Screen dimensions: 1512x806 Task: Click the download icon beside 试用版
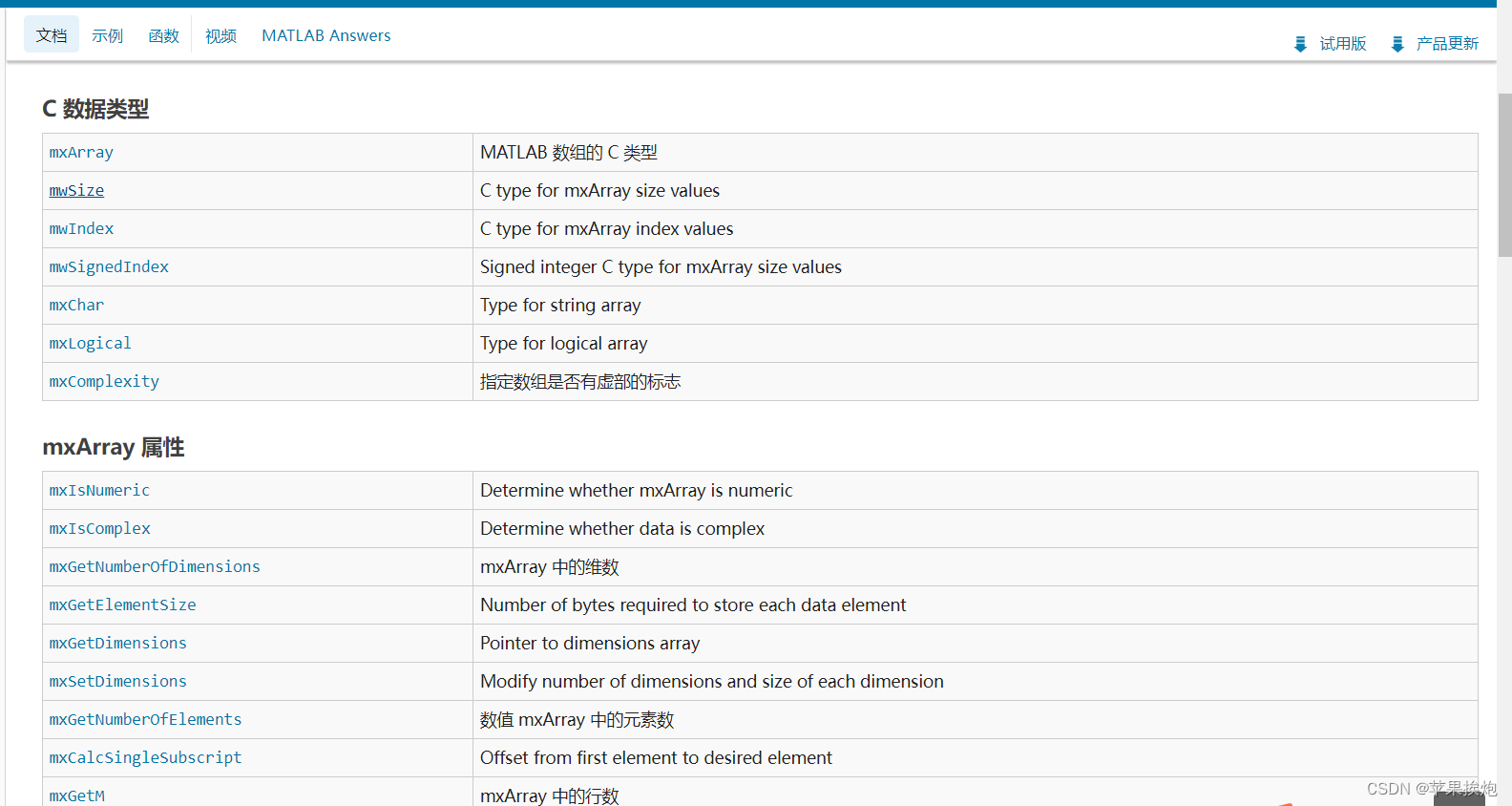[x=1300, y=44]
